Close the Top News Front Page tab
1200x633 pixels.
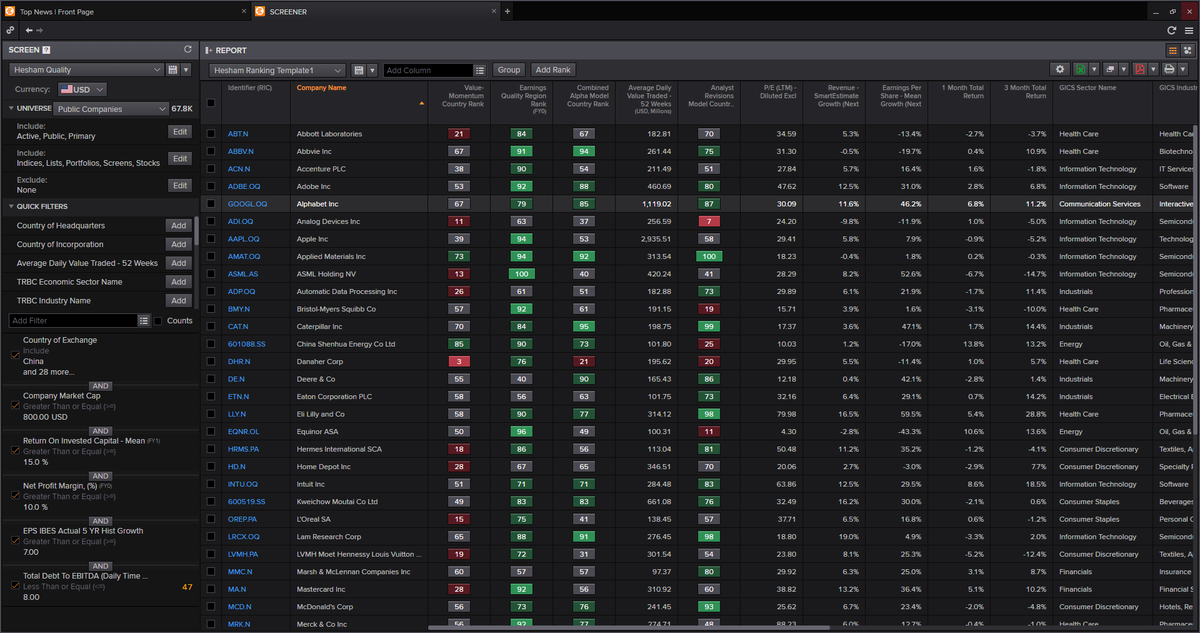[x=243, y=11]
